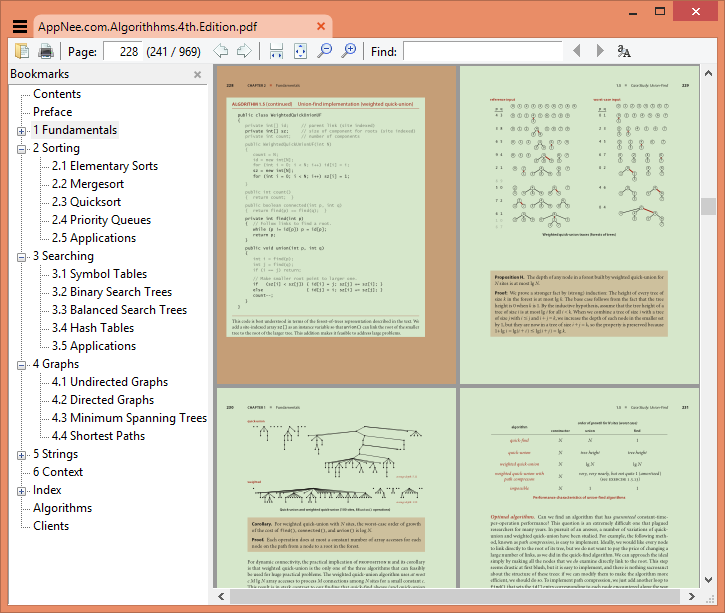The height and width of the screenshot is (613, 725).
Task: Click the Open document toolbar icon
Action: coord(22,51)
